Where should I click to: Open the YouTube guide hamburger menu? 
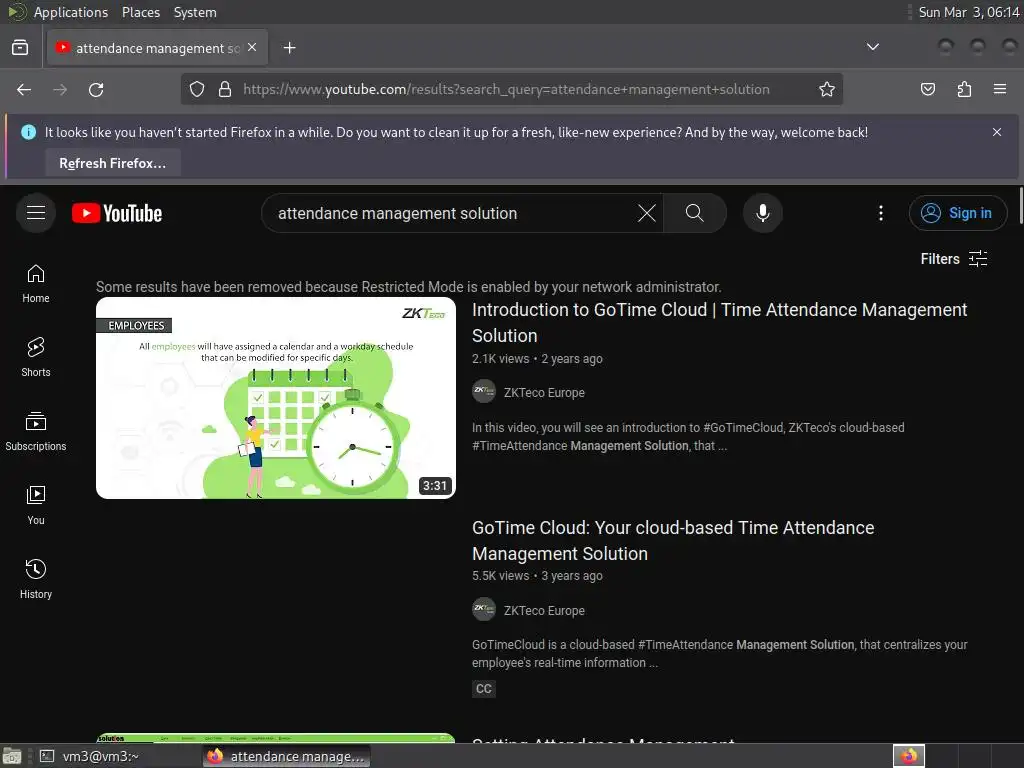tap(36, 213)
